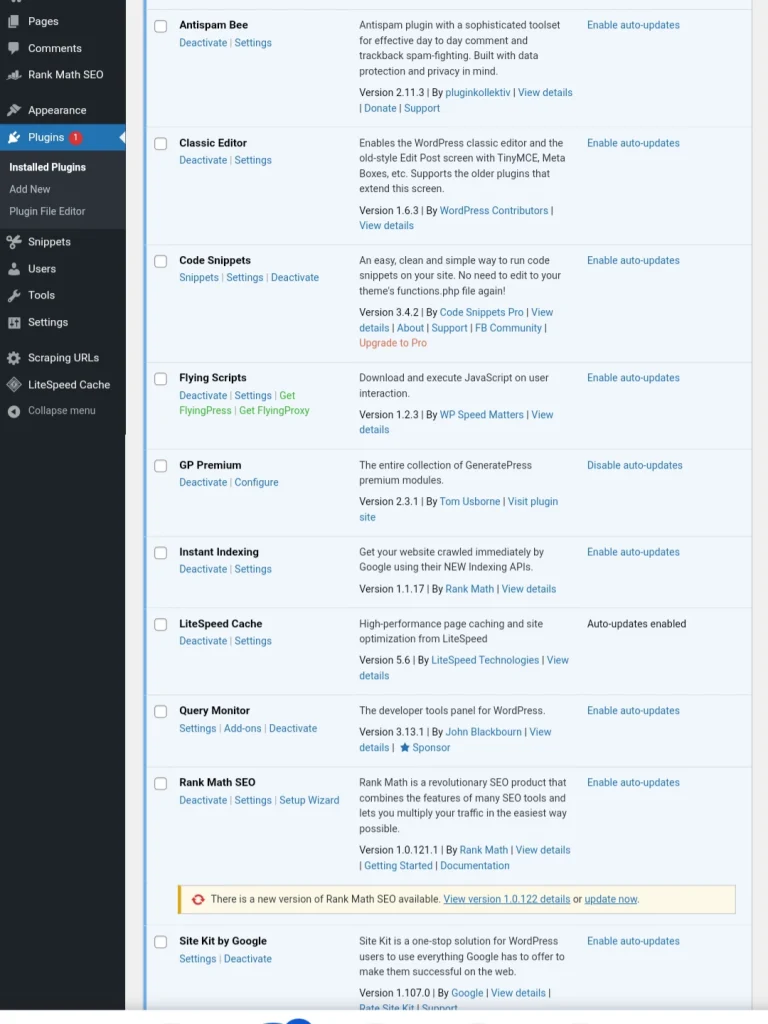The height and width of the screenshot is (1024, 768).
Task: Open the Code Snippets 'Snippets' link
Action: point(199,278)
